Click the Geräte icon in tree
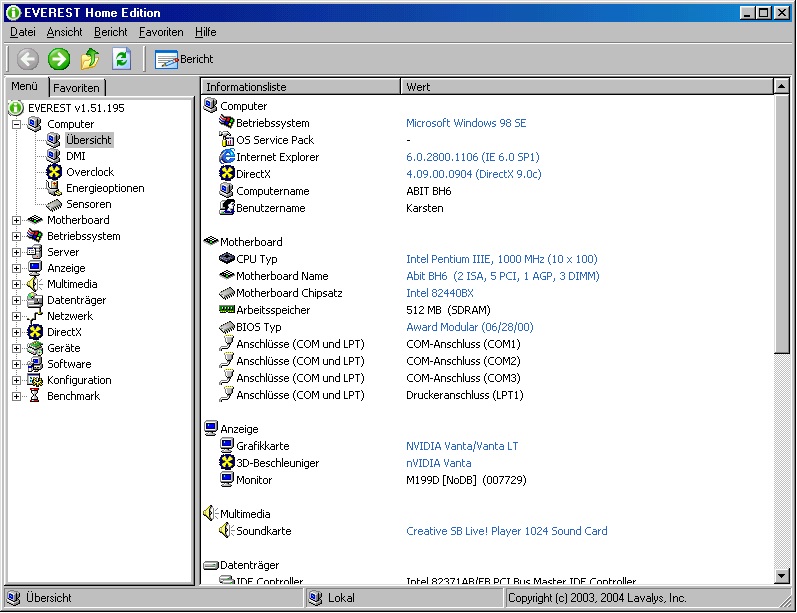 pos(35,348)
